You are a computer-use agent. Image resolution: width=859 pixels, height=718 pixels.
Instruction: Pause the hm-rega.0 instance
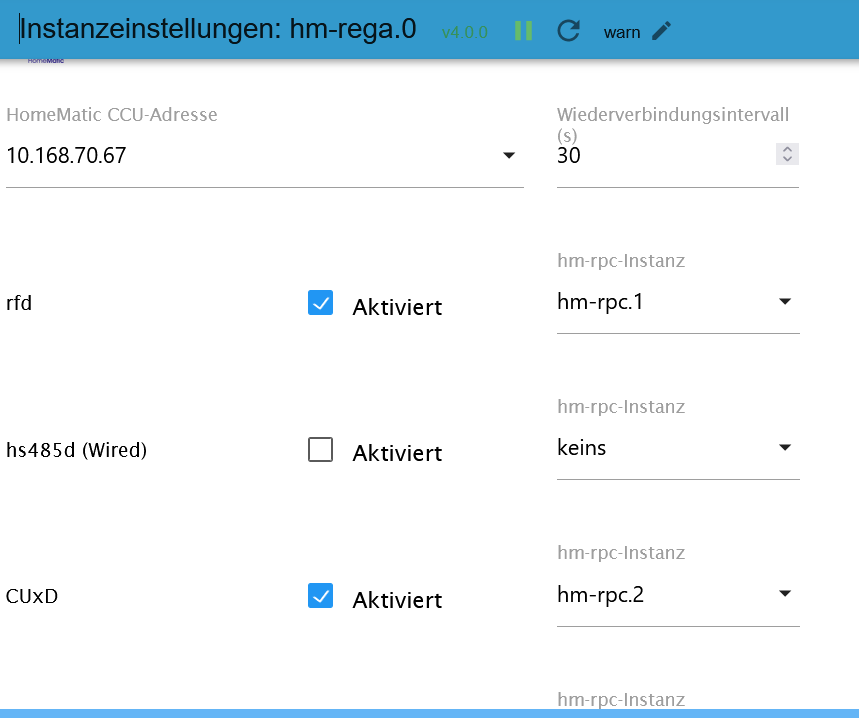click(x=523, y=31)
